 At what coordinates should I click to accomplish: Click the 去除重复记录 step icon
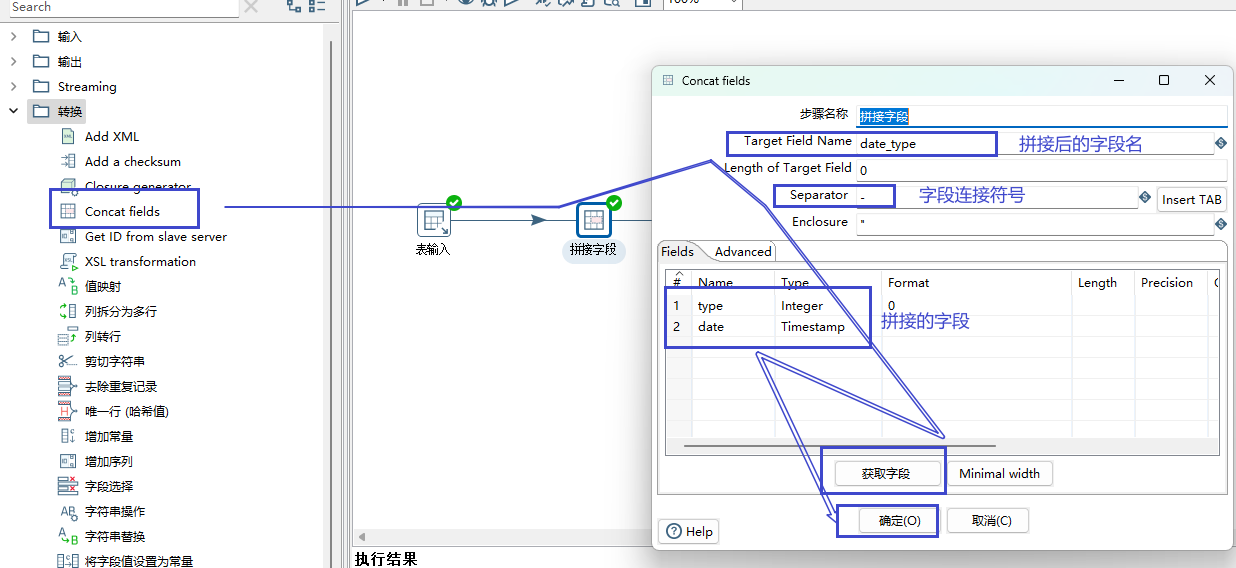pyautogui.click(x=68, y=387)
